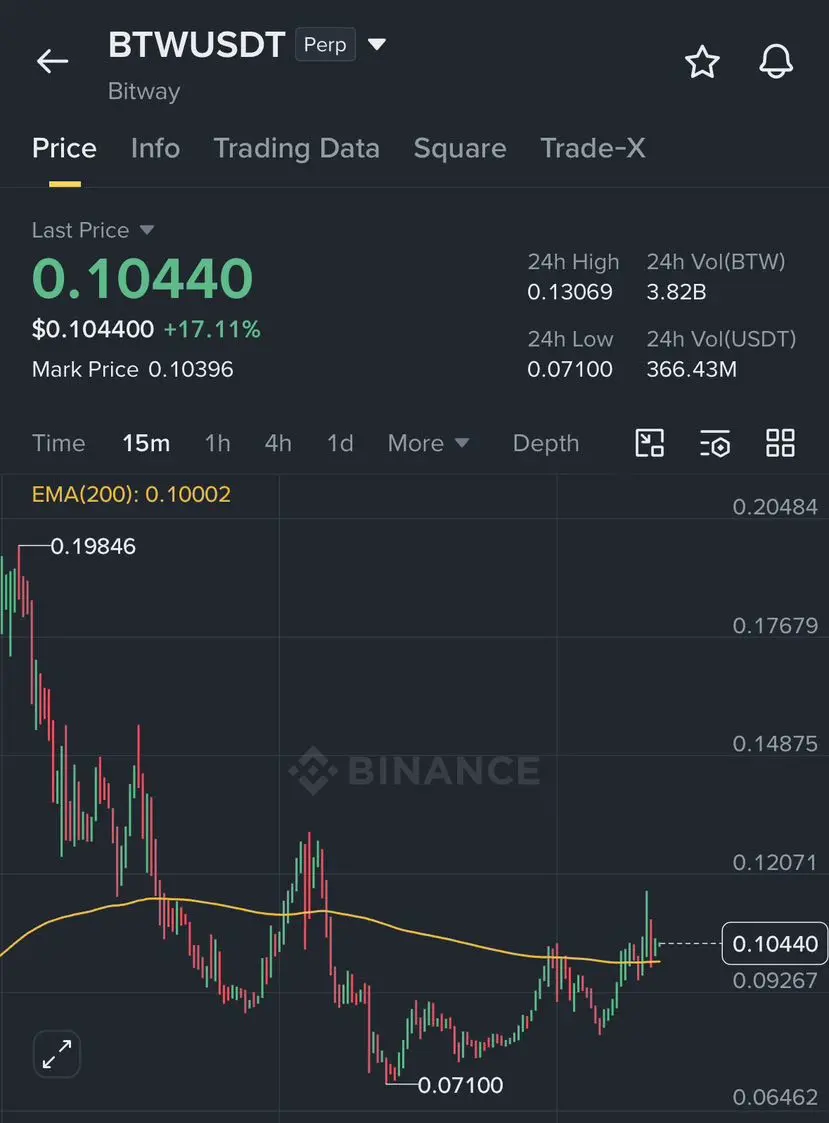Open chart indicator settings icon
Viewport: 829px width, 1123px height.
point(715,443)
